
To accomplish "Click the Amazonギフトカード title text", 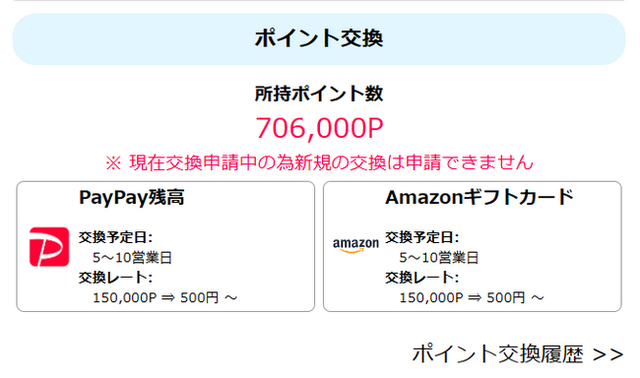I will pos(480,198).
